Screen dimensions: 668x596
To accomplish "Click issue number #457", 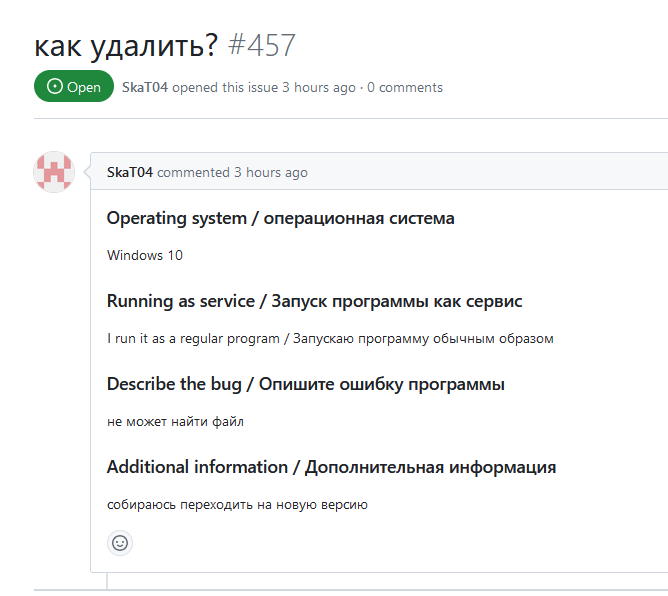I will [262, 45].
